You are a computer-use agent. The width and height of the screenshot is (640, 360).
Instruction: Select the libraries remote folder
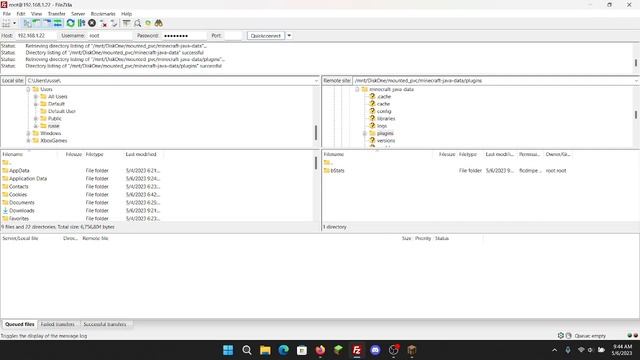click(386, 119)
